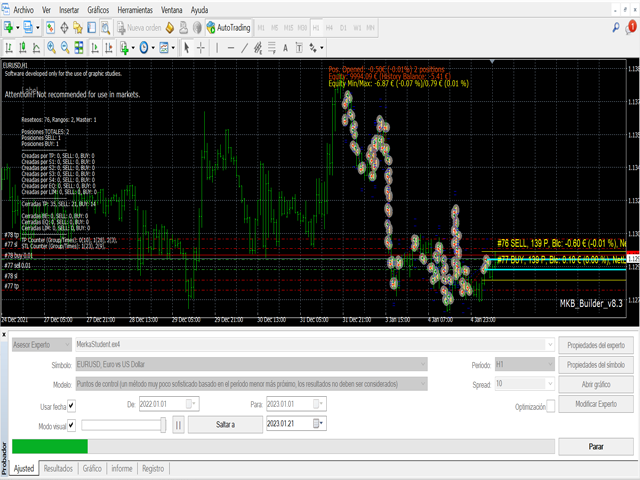Image resolution: width=640 pixels, height=480 pixels.
Task: Open the MerkaStudent.ex4 expert dropdown
Action: pyautogui.click(x=315, y=345)
